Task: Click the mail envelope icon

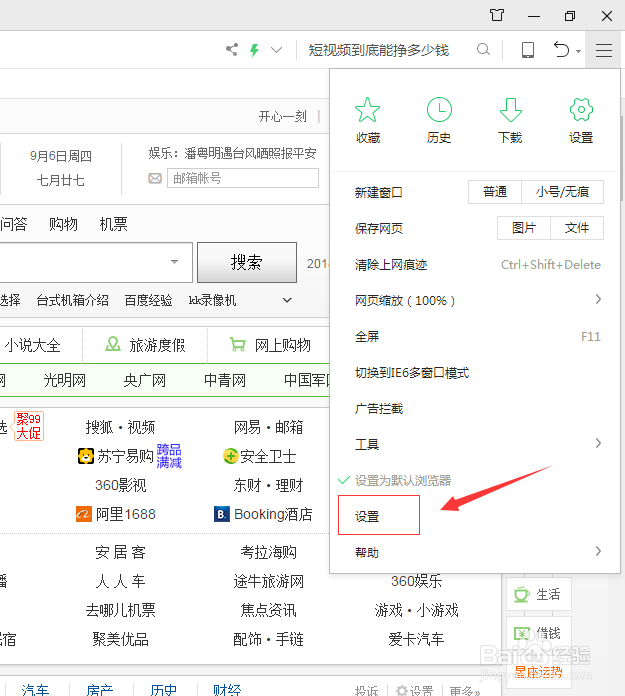Action: click(155, 178)
